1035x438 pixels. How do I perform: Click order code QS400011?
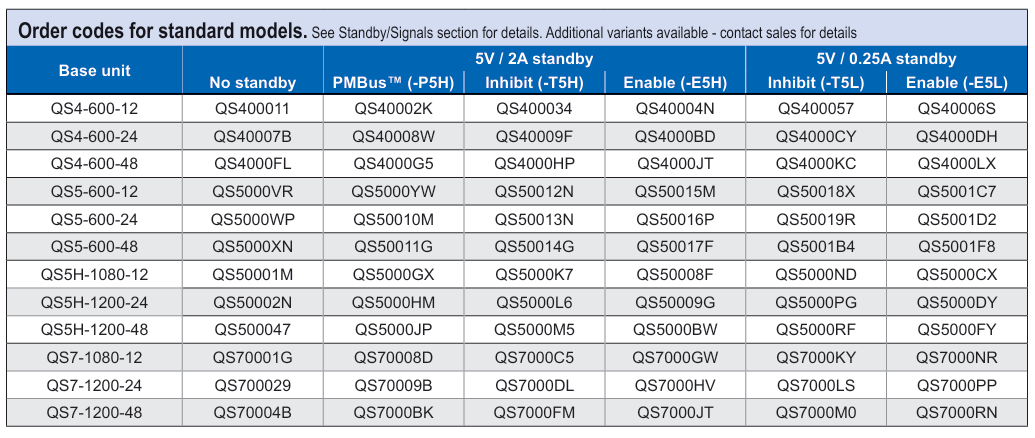(x=253, y=109)
